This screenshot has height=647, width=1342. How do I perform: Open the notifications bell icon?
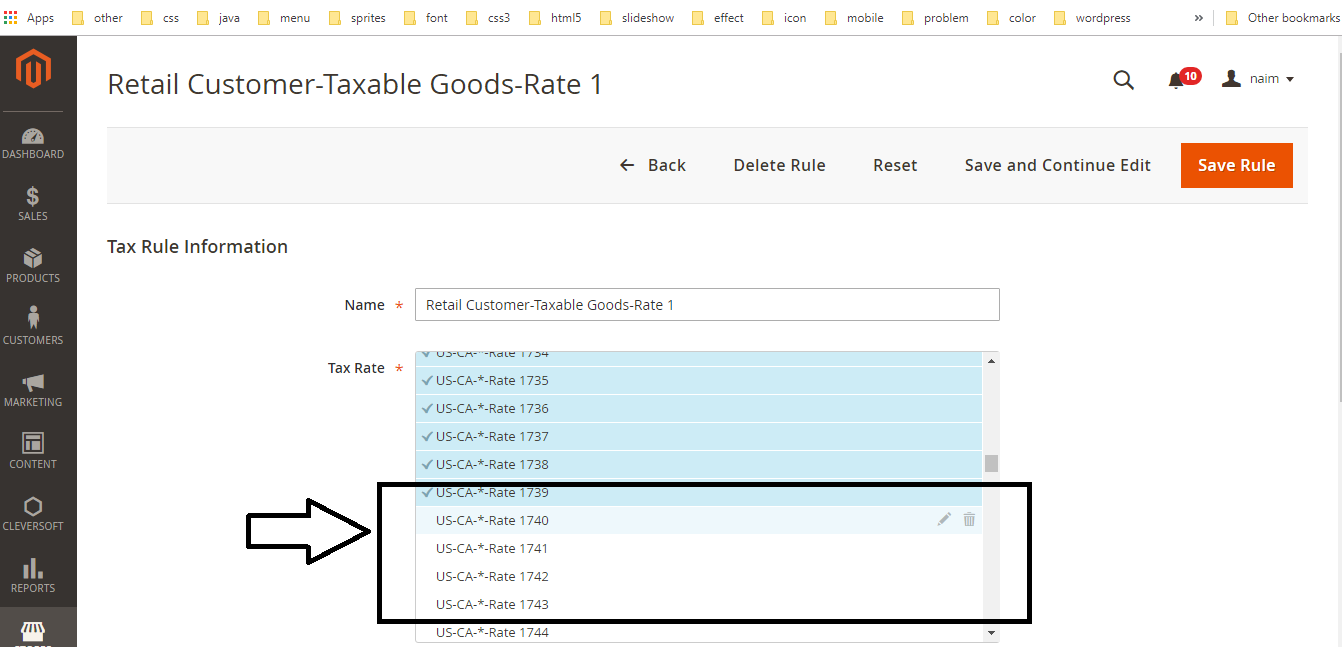pyautogui.click(x=1176, y=80)
